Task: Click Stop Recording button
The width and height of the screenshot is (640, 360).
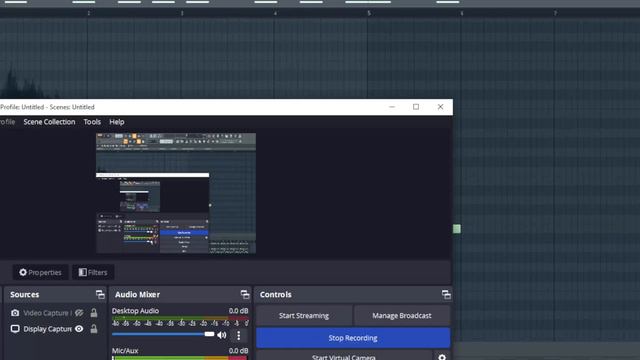Action: coord(353,338)
